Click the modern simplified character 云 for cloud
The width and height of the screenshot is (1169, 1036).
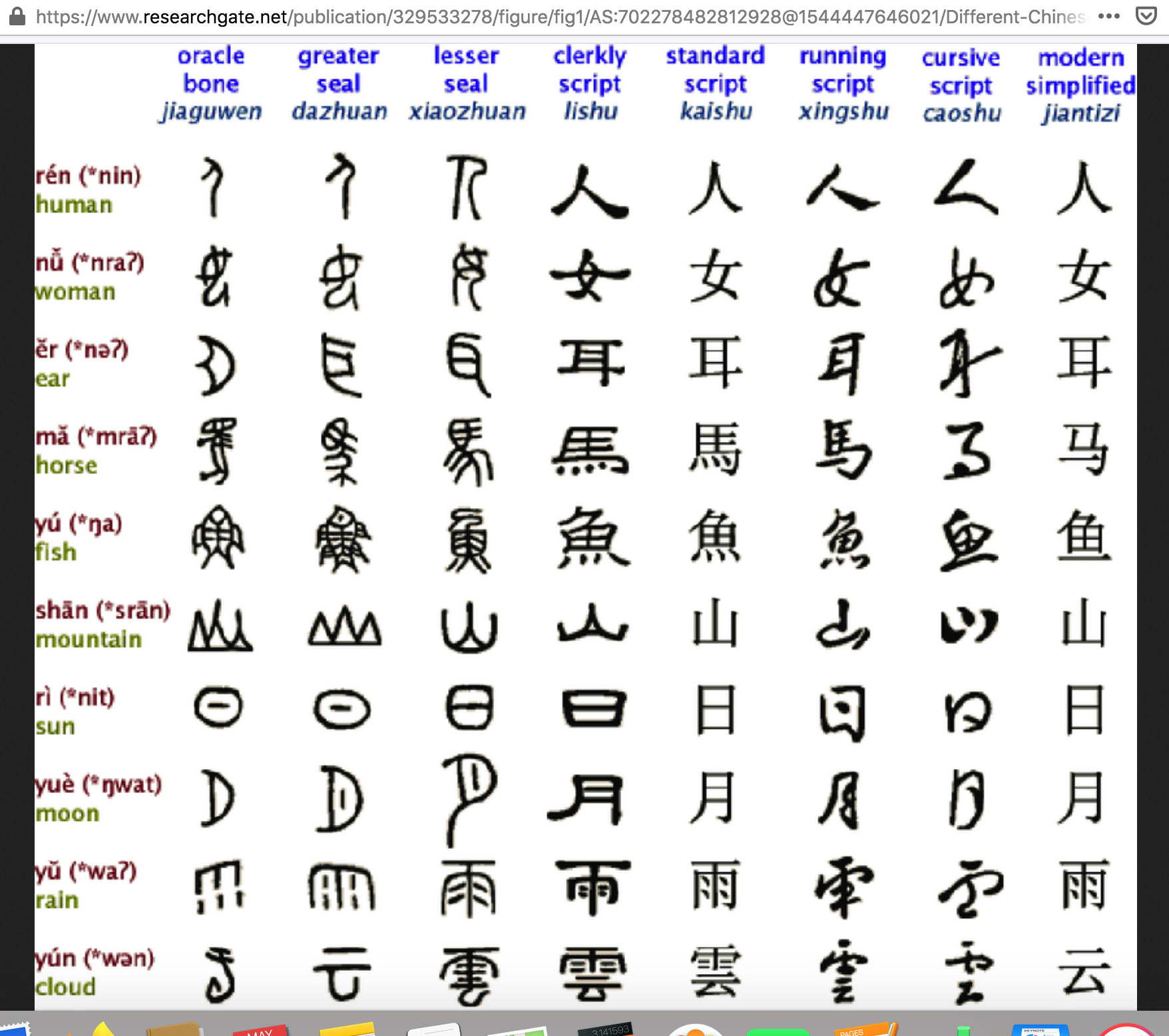click(1084, 972)
